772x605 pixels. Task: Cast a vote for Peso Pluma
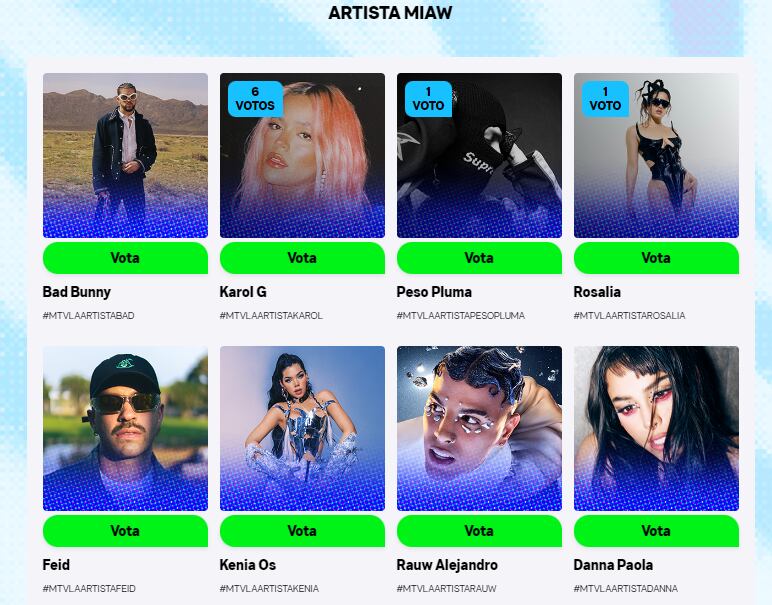tap(479, 258)
